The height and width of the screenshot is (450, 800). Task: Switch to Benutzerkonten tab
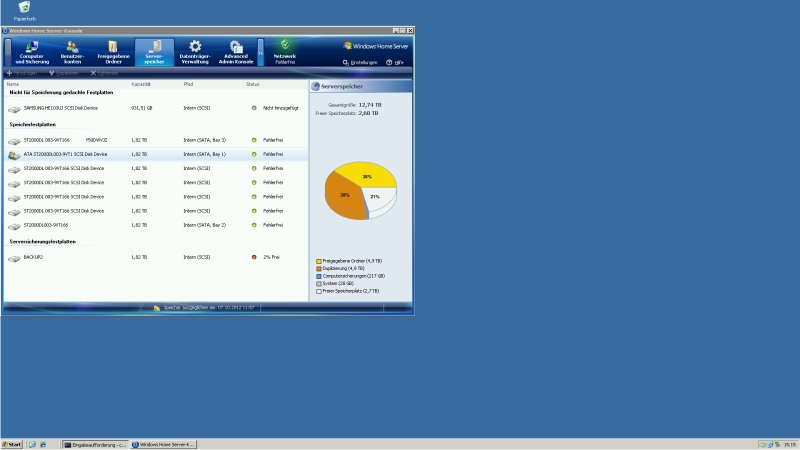pos(72,51)
